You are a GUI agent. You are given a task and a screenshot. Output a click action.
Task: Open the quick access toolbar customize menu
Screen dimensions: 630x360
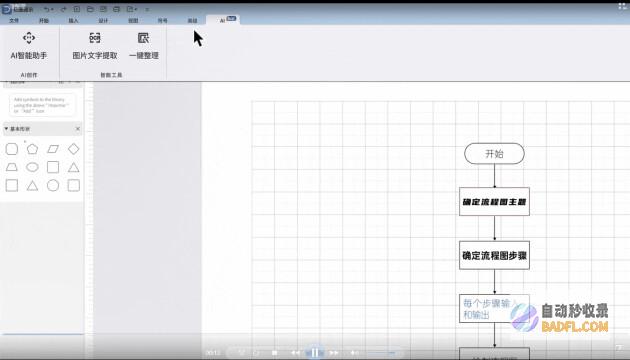pyautogui.click(x=147, y=9)
